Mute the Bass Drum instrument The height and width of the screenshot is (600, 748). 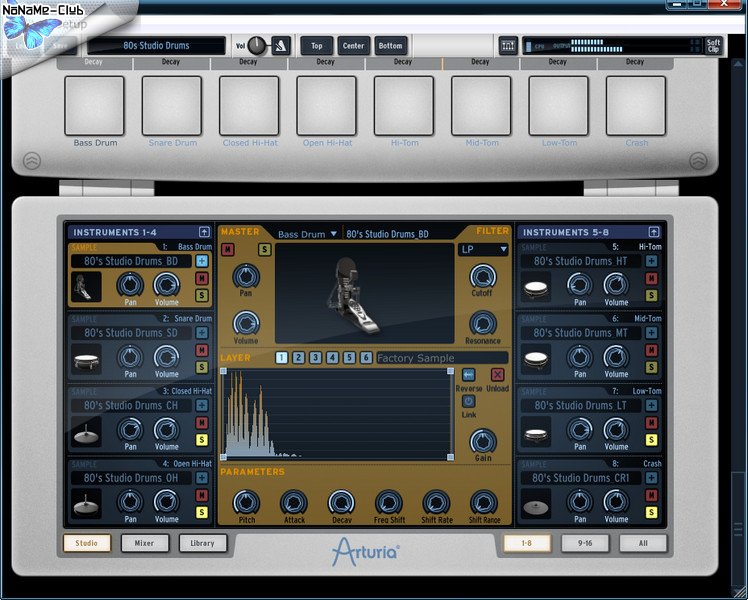pyautogui.click(x=202, y=278)
